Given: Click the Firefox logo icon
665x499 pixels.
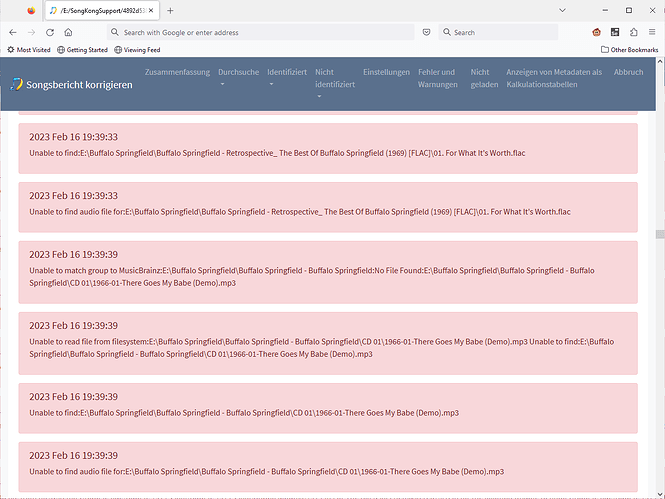Looking at the screenshot, I should click(x=31, y=11).
